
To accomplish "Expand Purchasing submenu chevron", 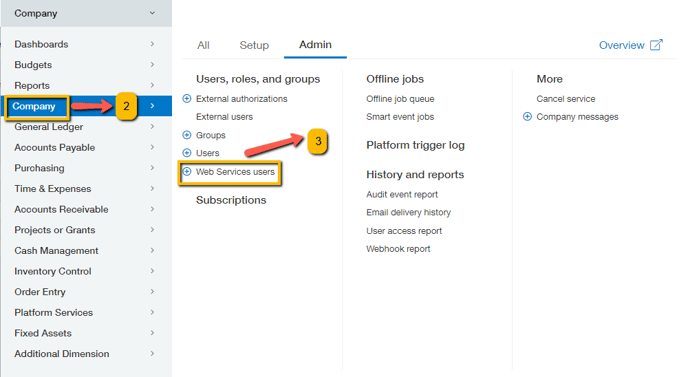I will coord(152,168).
